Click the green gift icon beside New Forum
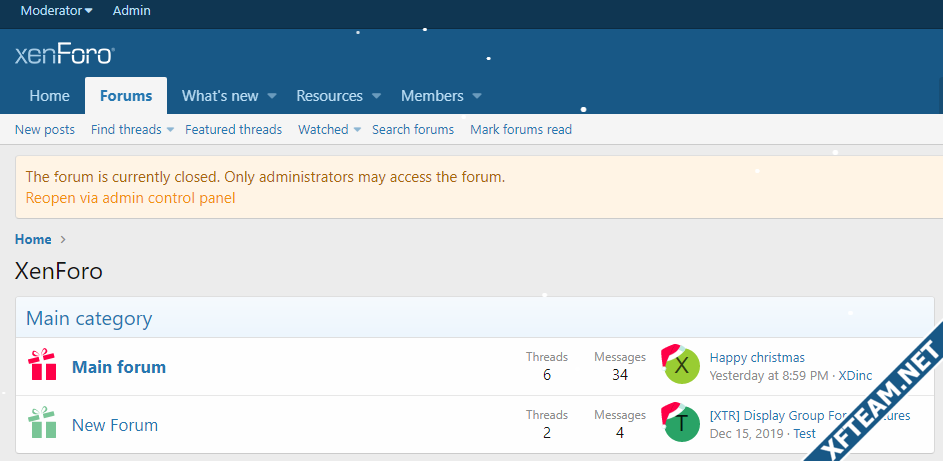The image size is (943, 461). [x=42, y=423]
